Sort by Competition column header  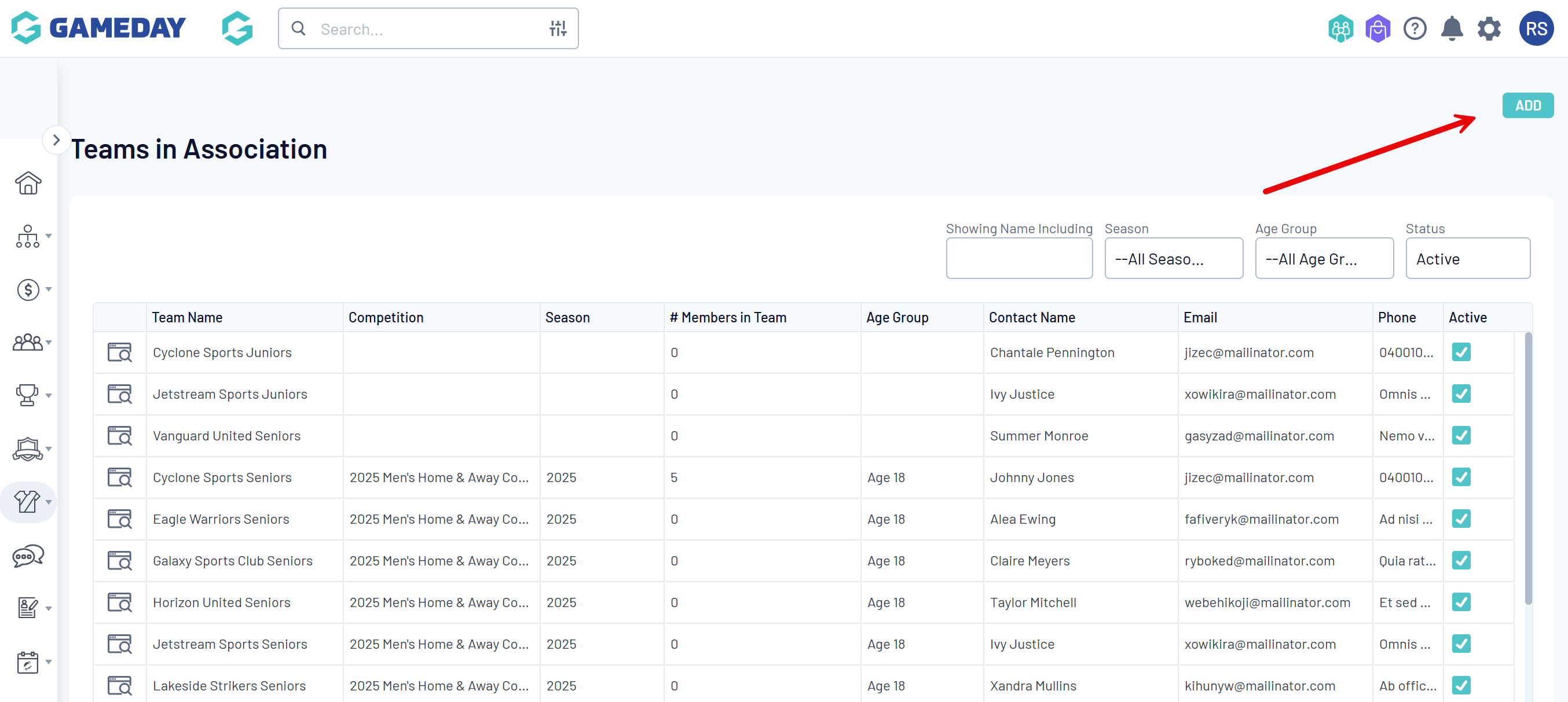(x=385, y=318)
